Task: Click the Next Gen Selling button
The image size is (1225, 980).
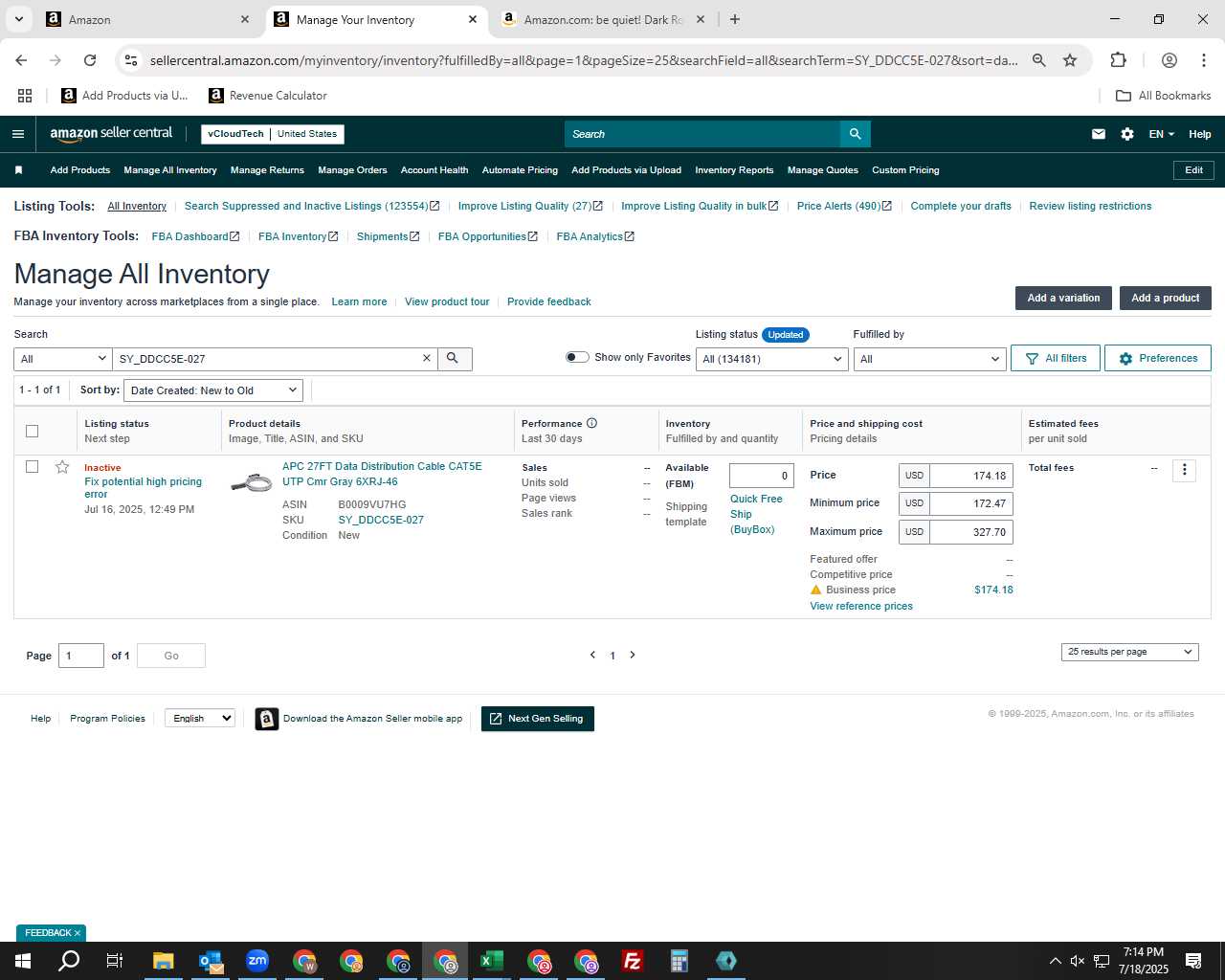Action: 538,719
